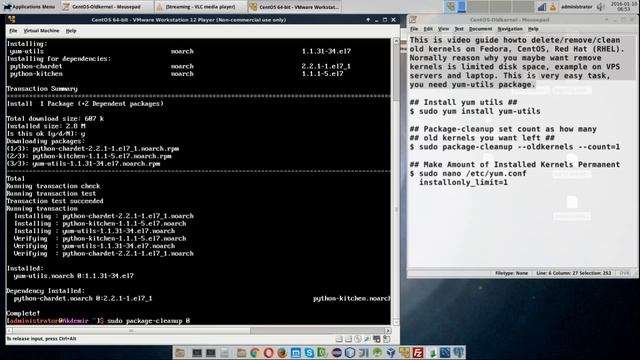Launch Firefox from the dock
640x360 pixels.
point(282,353)
